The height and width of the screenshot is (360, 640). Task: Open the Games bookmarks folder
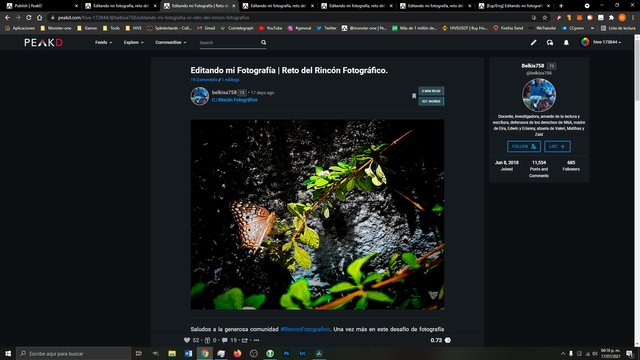click(x=87, y=28)
